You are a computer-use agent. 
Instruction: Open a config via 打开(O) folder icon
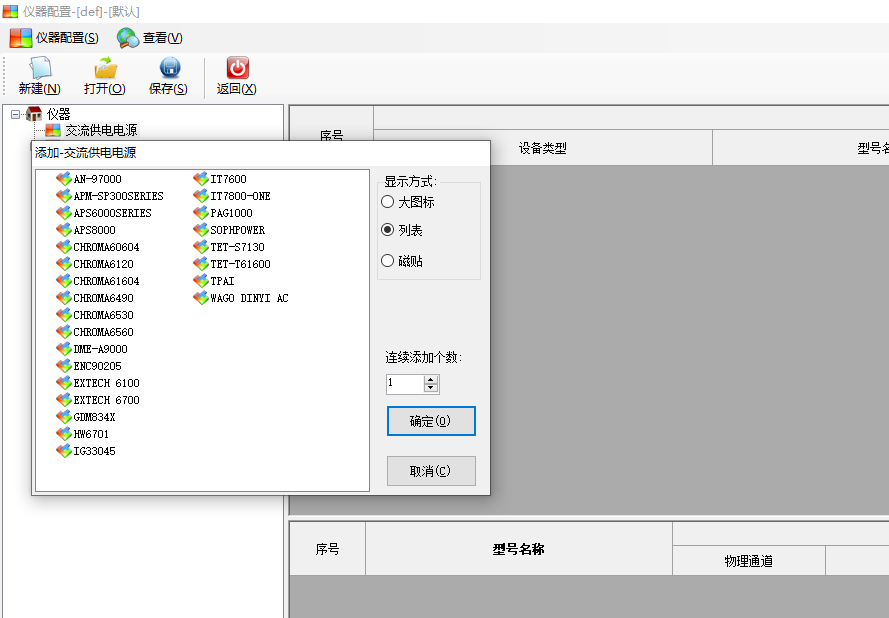pos(105,68)
